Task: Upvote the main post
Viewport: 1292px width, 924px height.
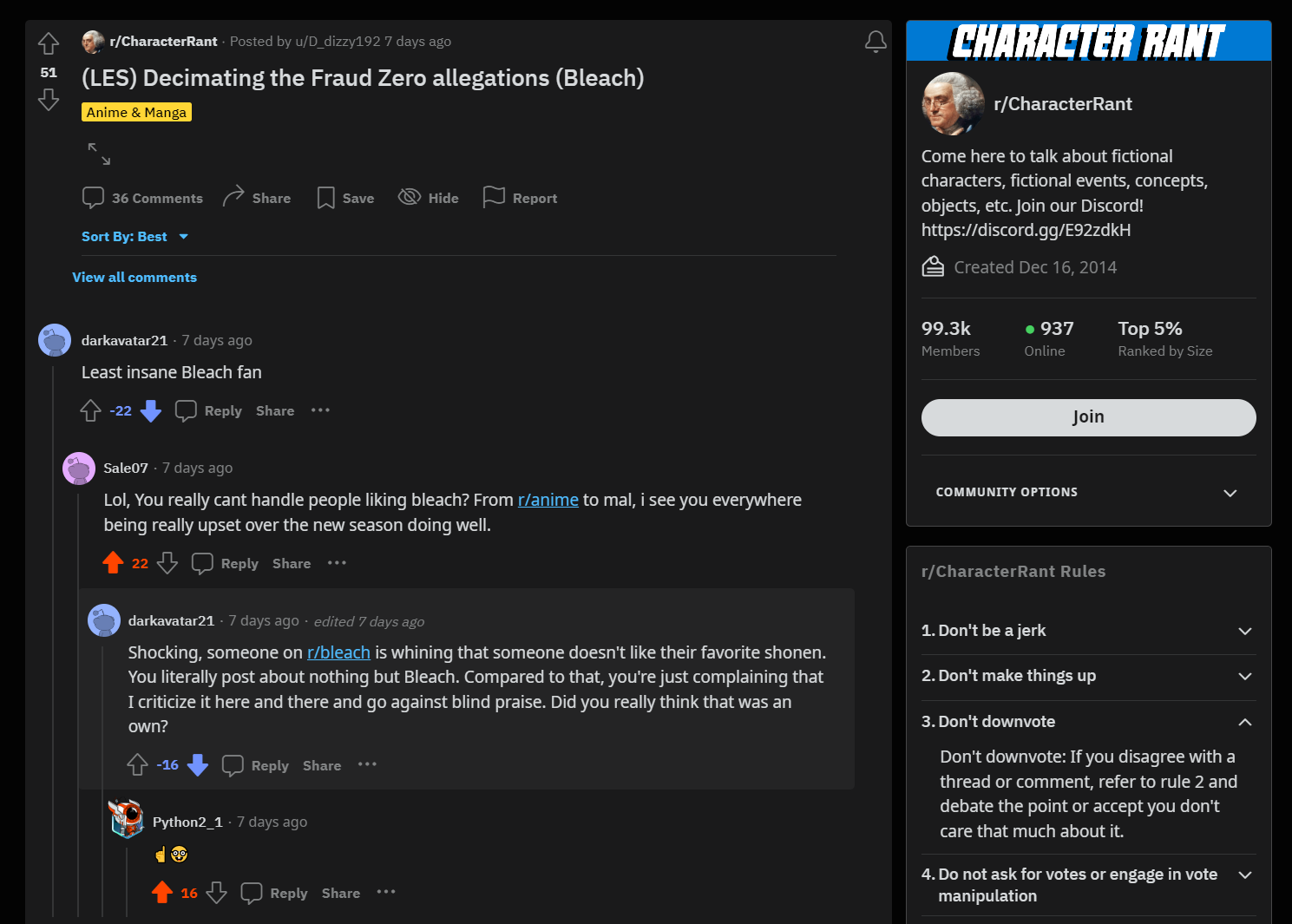Action: pyautogui.click(x=49, y=43)
